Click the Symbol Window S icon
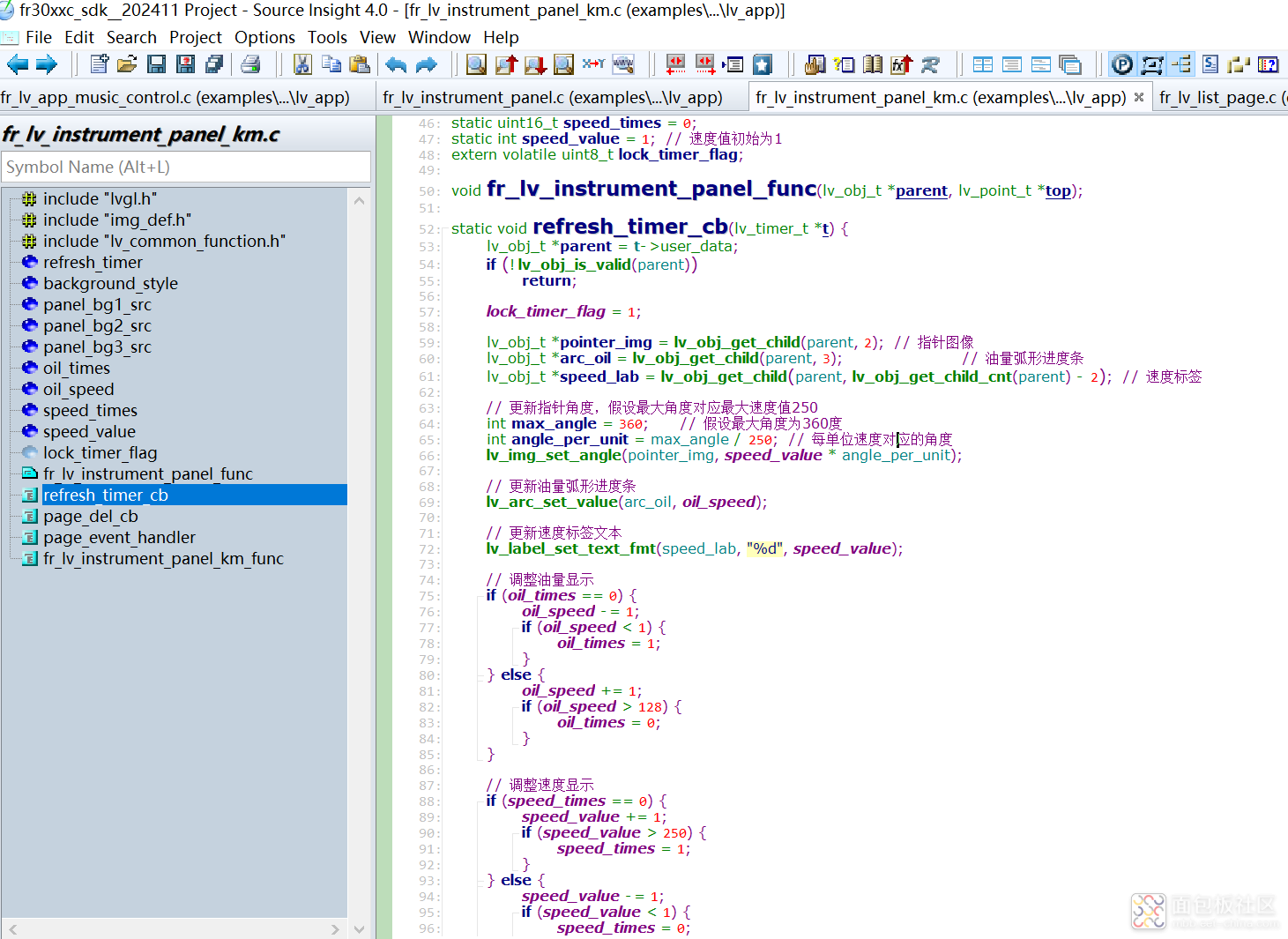This screenshot has width=1288, height=939. pos(1210,64)
